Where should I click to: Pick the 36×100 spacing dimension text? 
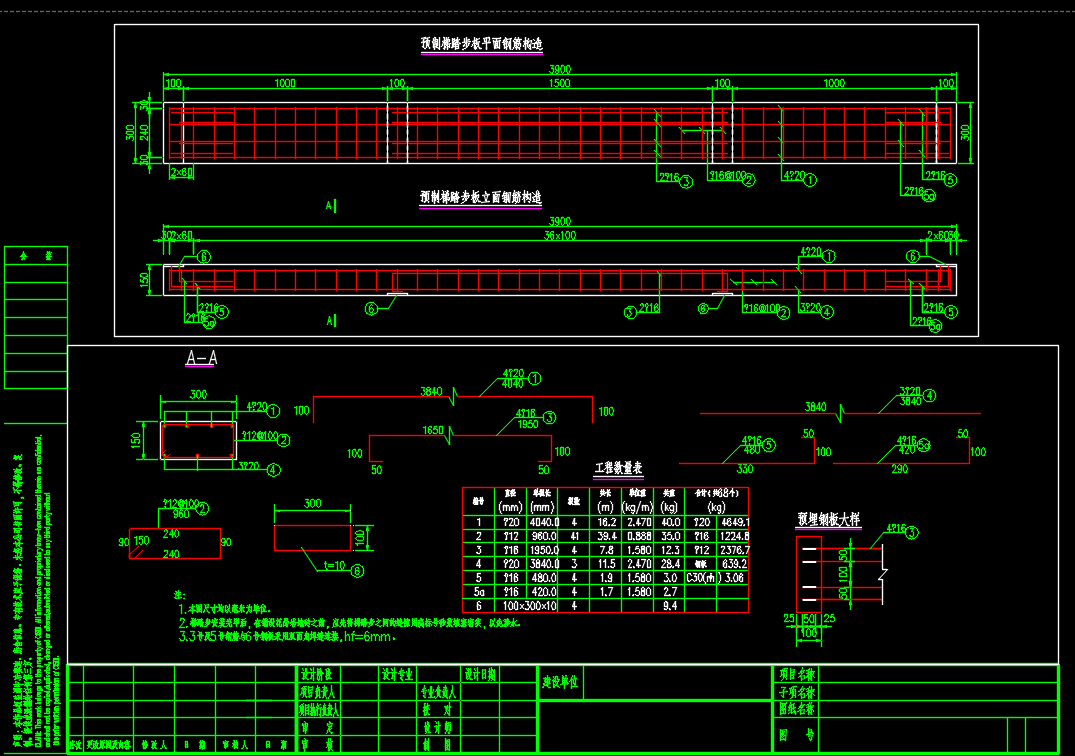click(x=559, y=235)
